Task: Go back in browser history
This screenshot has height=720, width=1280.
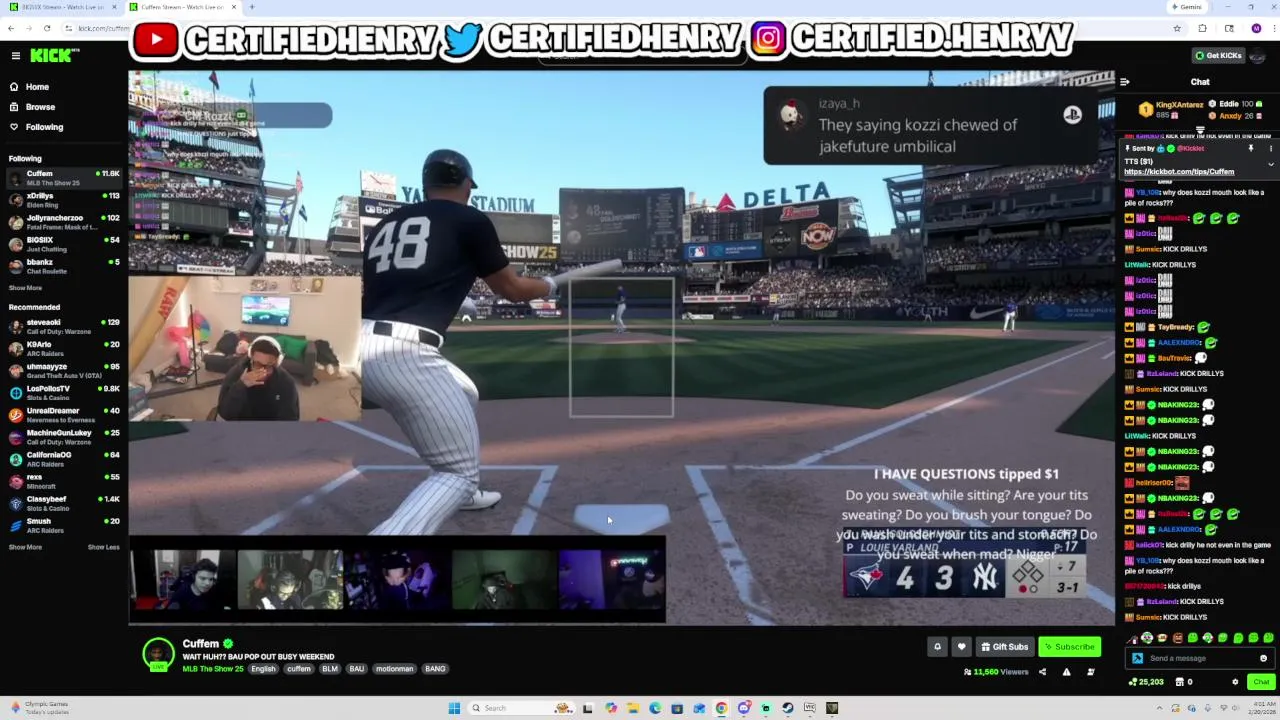Action: point(11,28)
